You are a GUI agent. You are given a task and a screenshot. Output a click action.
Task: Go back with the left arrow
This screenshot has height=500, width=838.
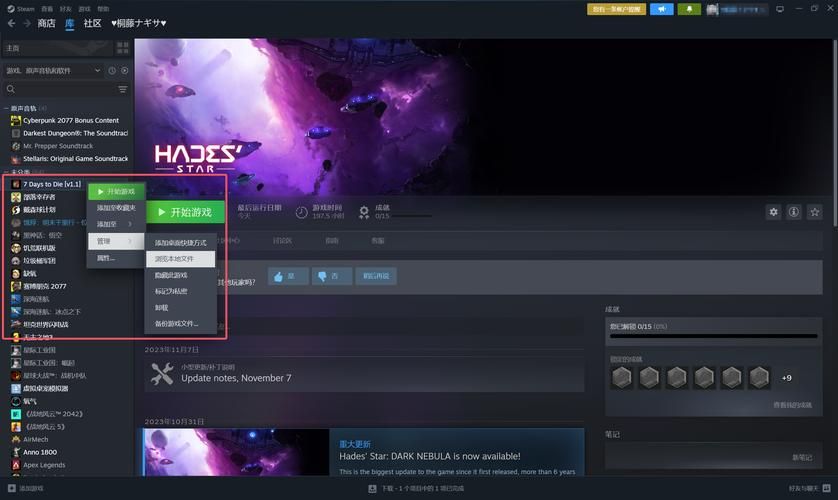11,24
